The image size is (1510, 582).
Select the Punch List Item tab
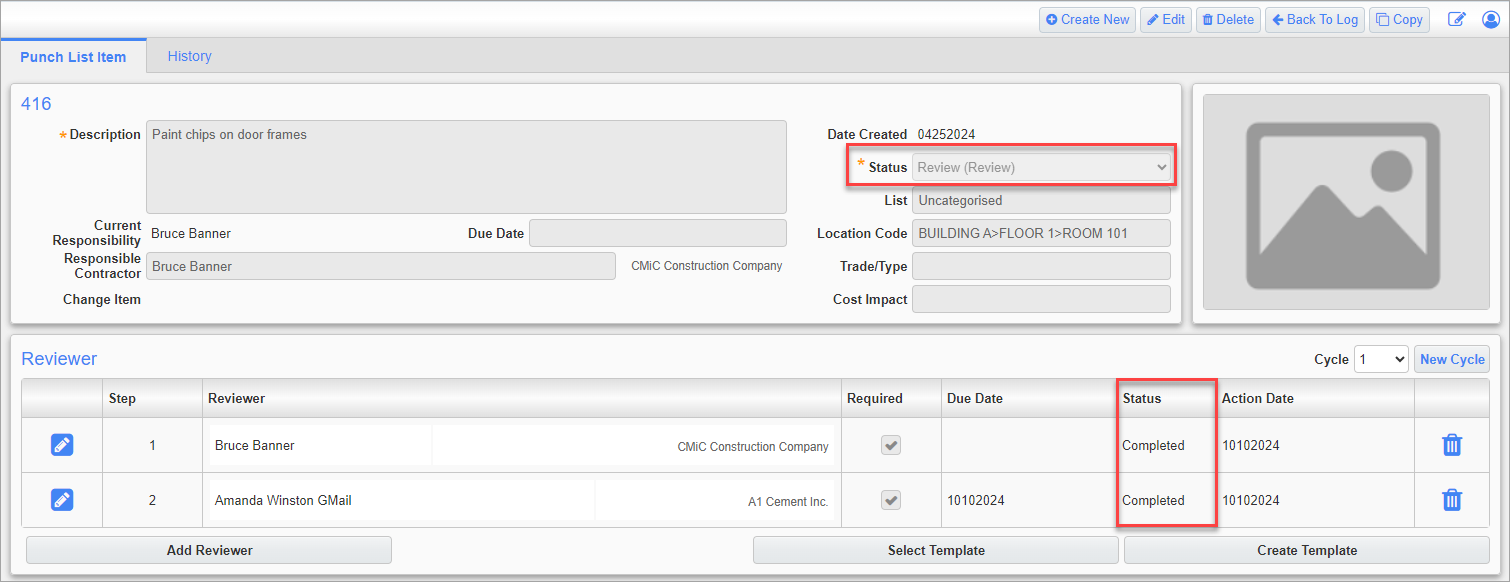click(x=74, y=57)
